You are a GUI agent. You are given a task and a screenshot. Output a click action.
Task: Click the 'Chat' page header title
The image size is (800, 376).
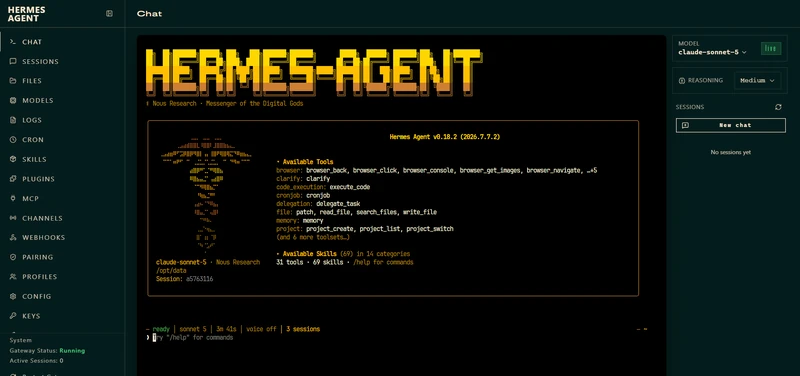[x=149, y=14]
